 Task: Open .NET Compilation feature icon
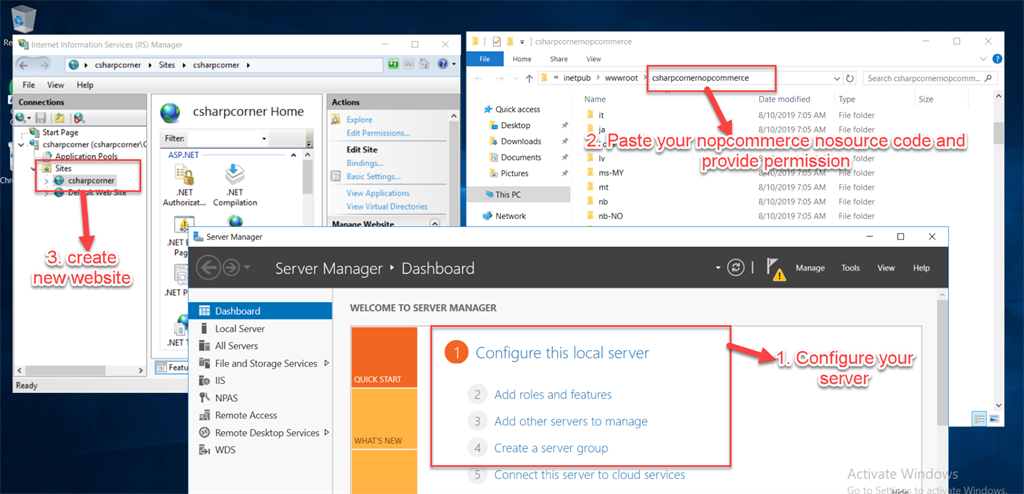234,184
